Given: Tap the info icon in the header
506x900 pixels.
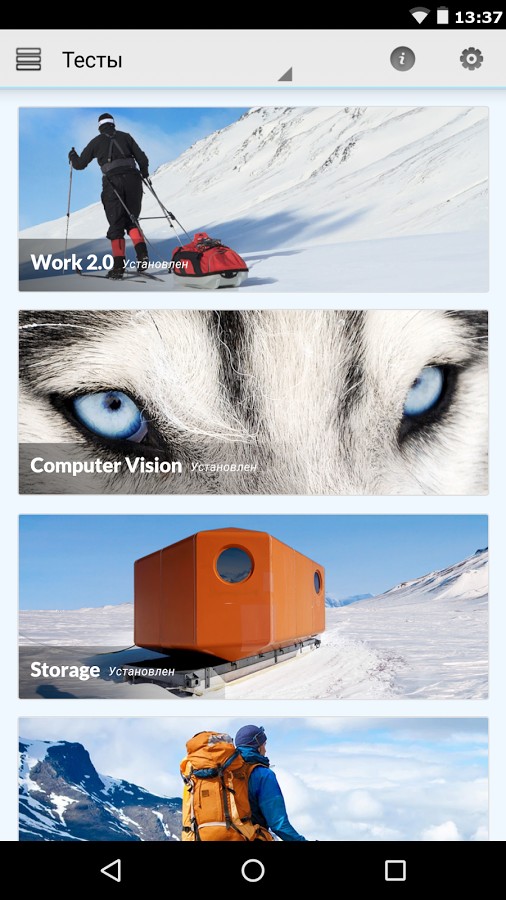Looking at the screenshot, I should click(402, 59).
